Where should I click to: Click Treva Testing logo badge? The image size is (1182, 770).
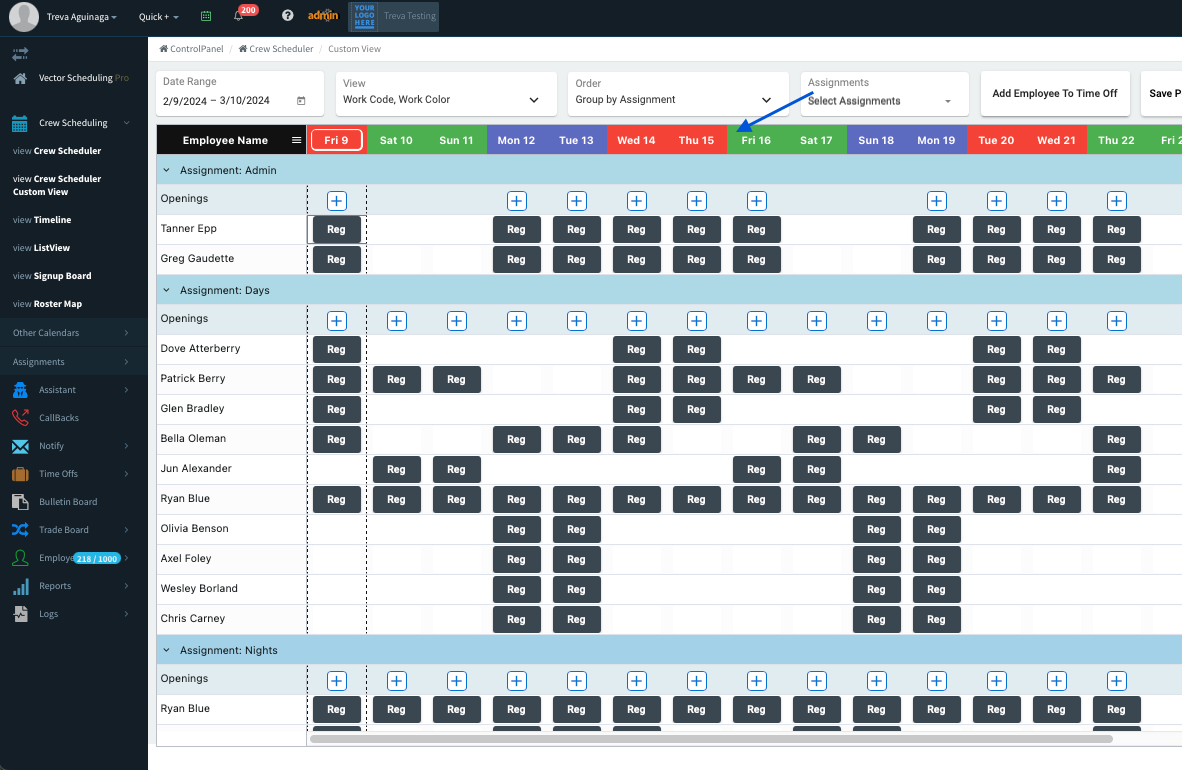click(x=393, y=16)
